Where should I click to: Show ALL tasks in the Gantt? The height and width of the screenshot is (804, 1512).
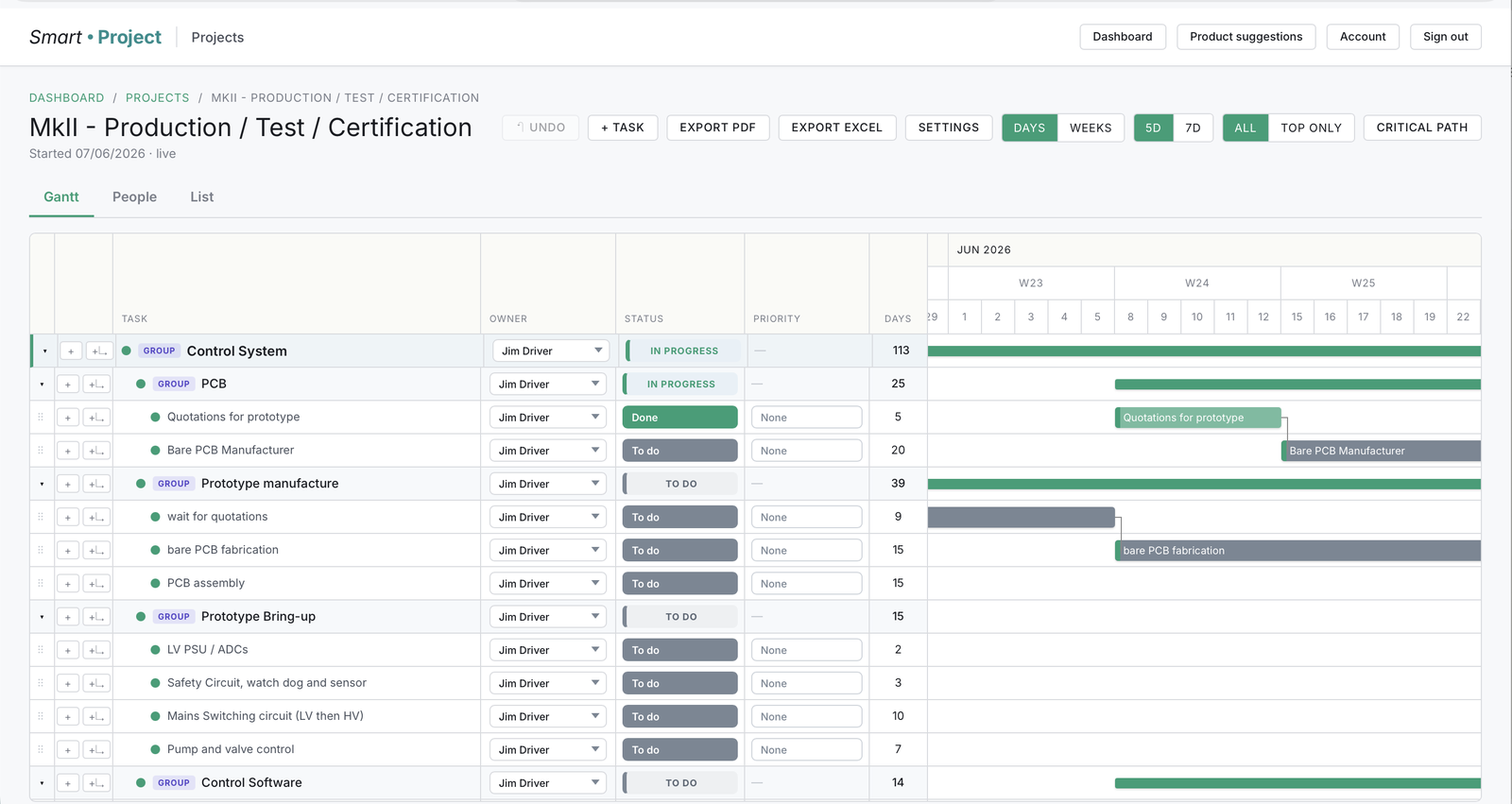1246,128
